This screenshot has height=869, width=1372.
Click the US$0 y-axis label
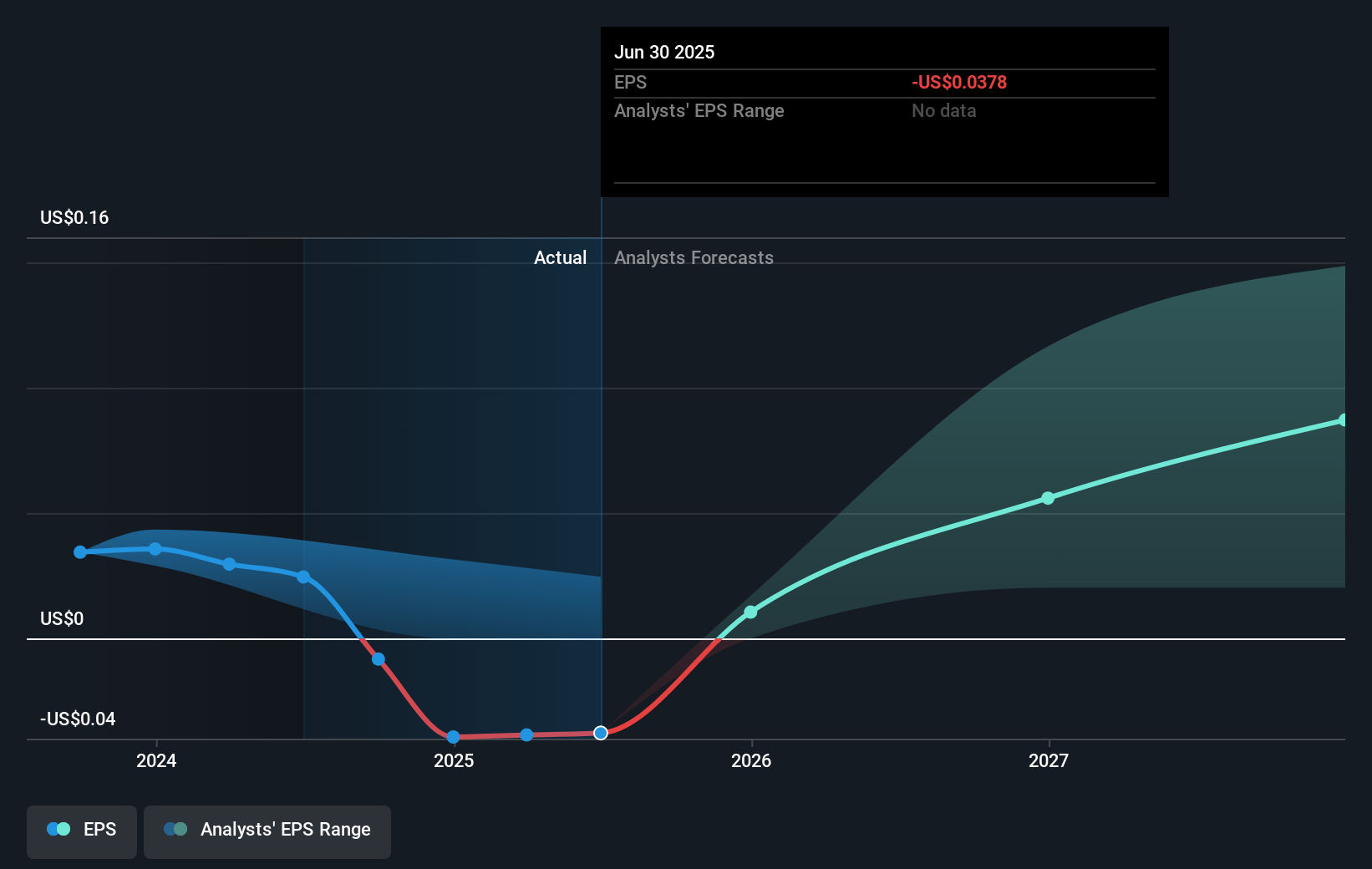coord(62,619)
